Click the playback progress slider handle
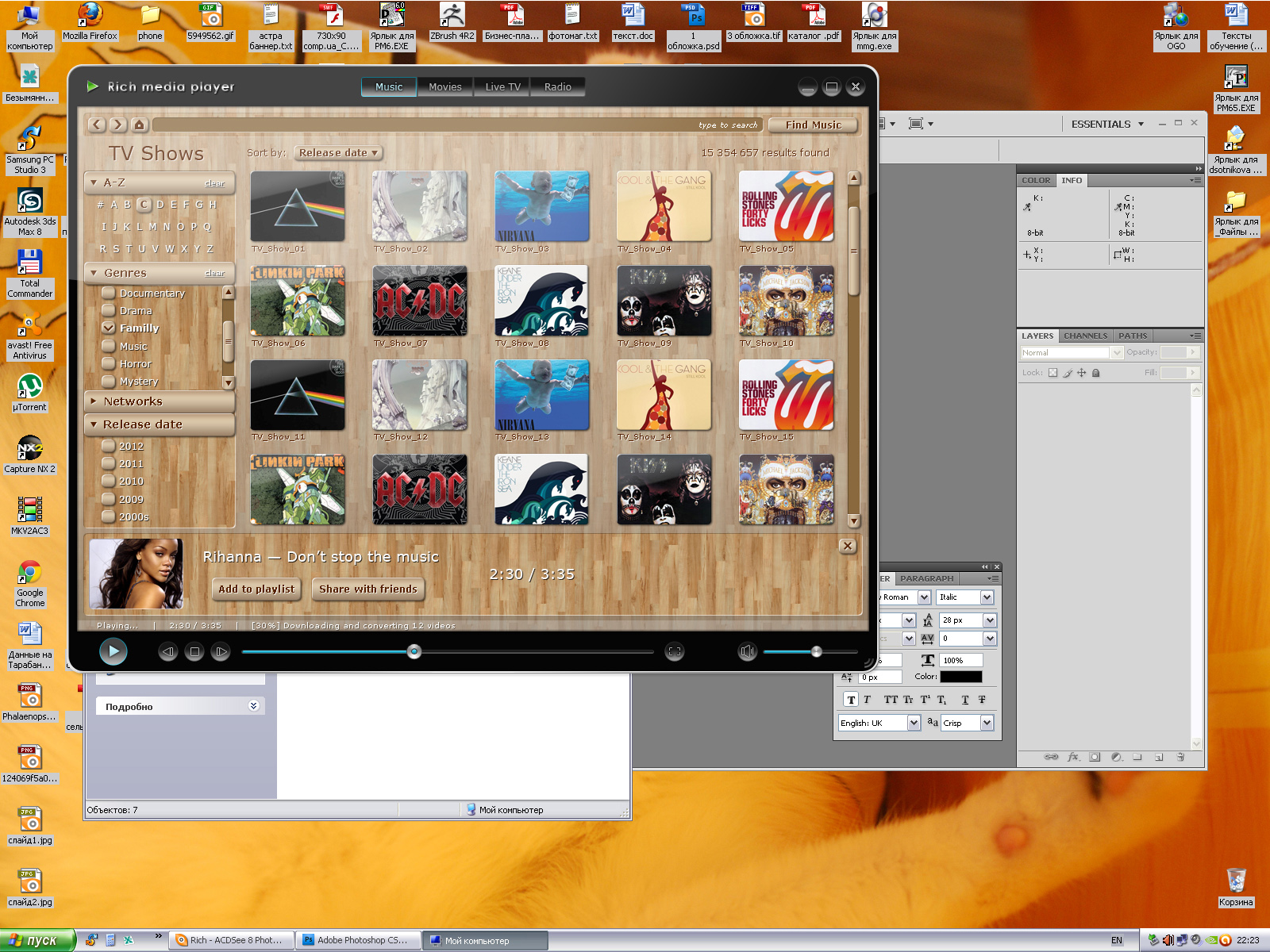This screenshot has width=1270, height=952. click(414, 652)
